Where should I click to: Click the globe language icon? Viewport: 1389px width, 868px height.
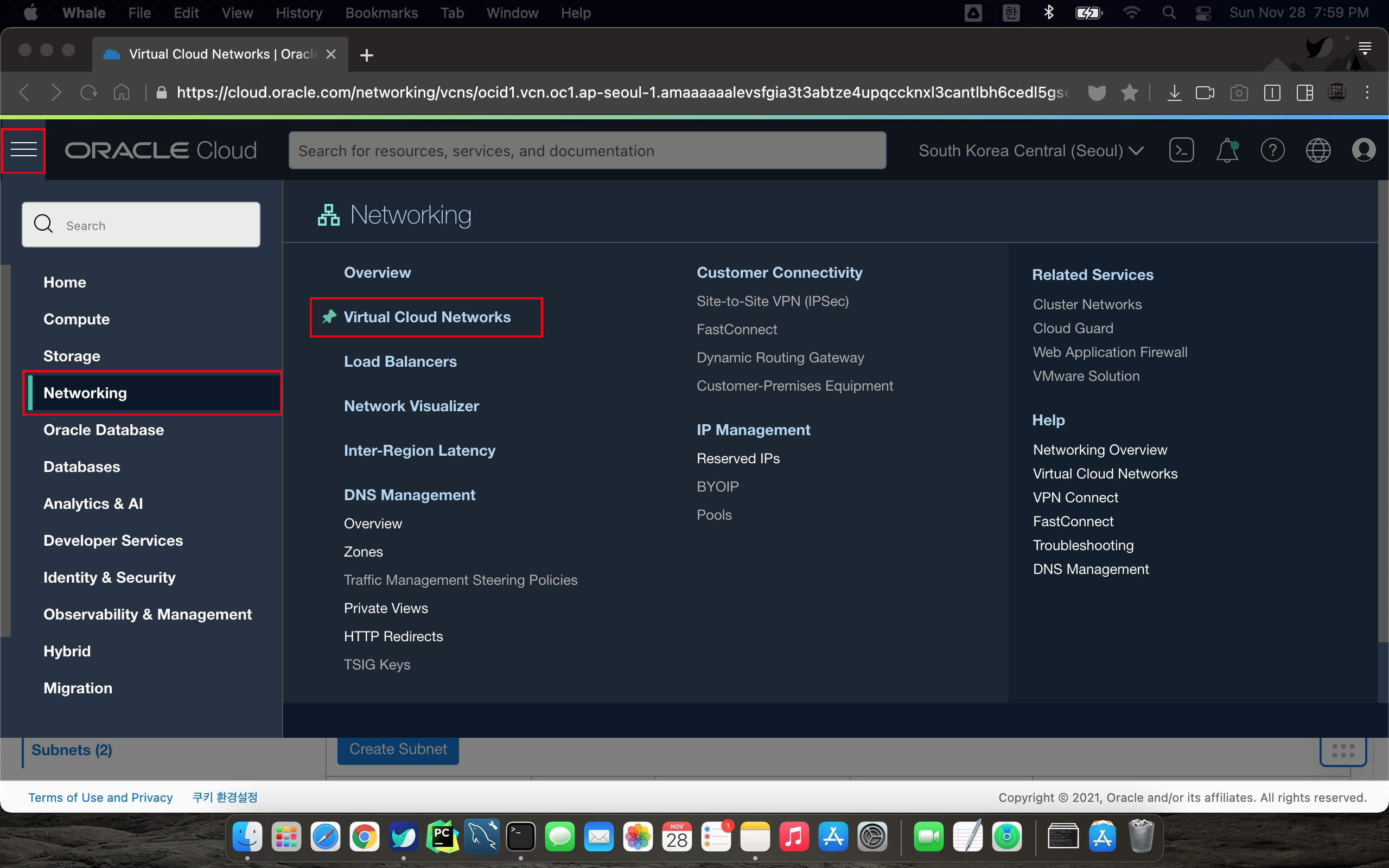click(x=1318, y=150)
